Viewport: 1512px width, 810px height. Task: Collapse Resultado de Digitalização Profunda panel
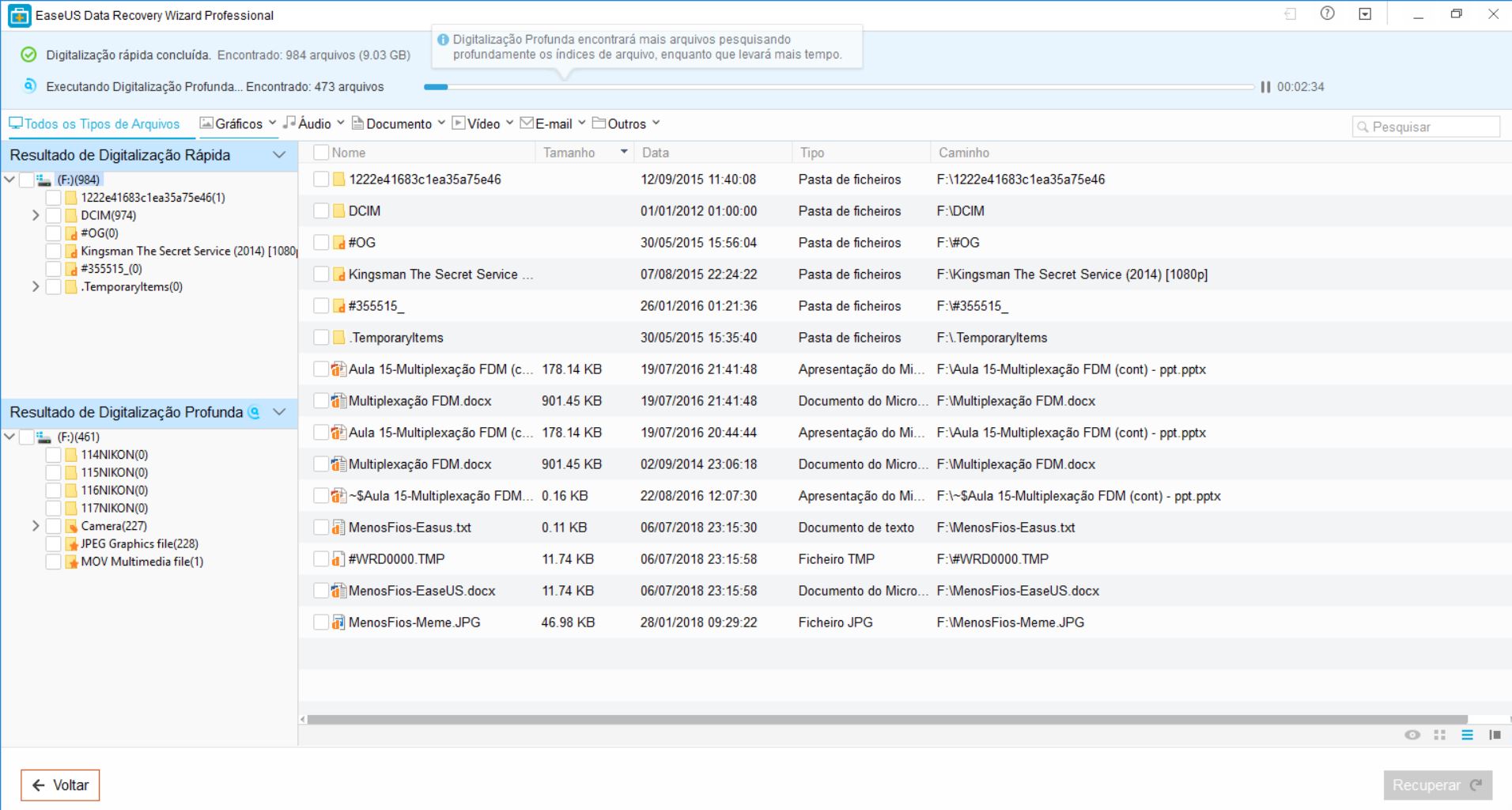(x=279, y=412)
